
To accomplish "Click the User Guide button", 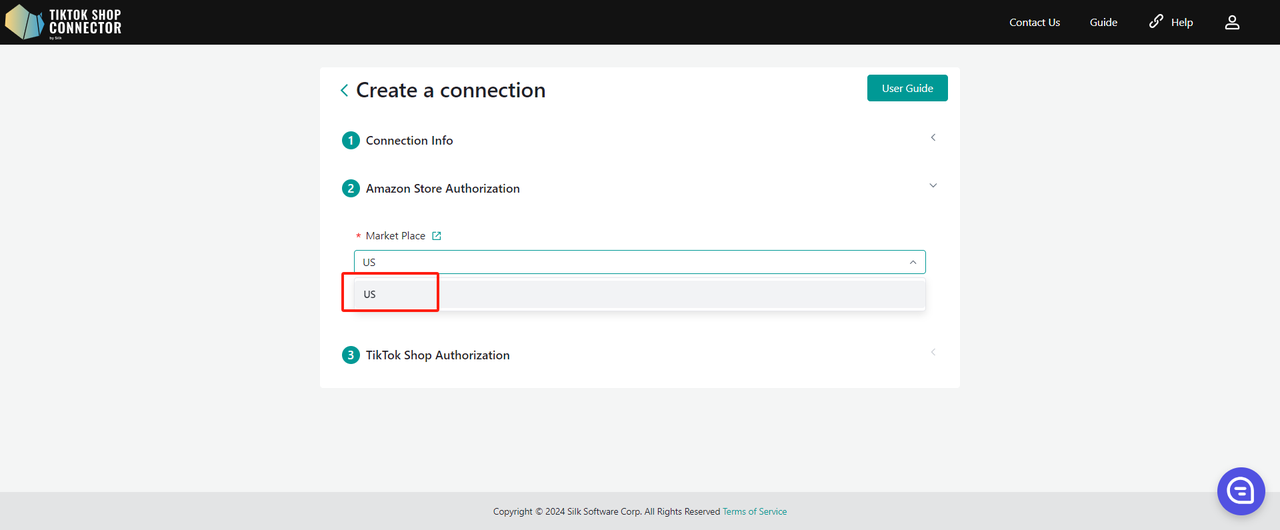I will 907,88.
